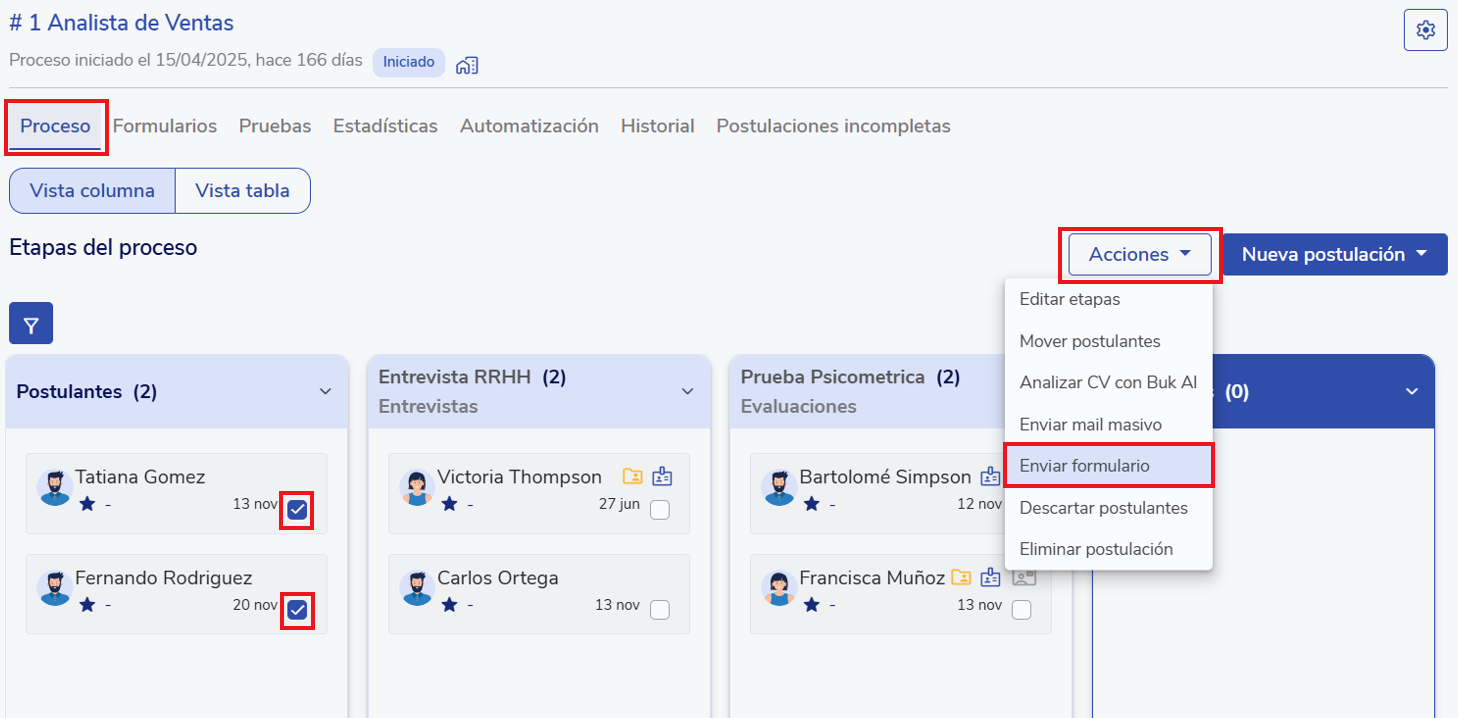Collapse the Postulantes column chevron
The height and width of the screenshot is (718, 1458).
pyautogui.click(x=325, y=392)
